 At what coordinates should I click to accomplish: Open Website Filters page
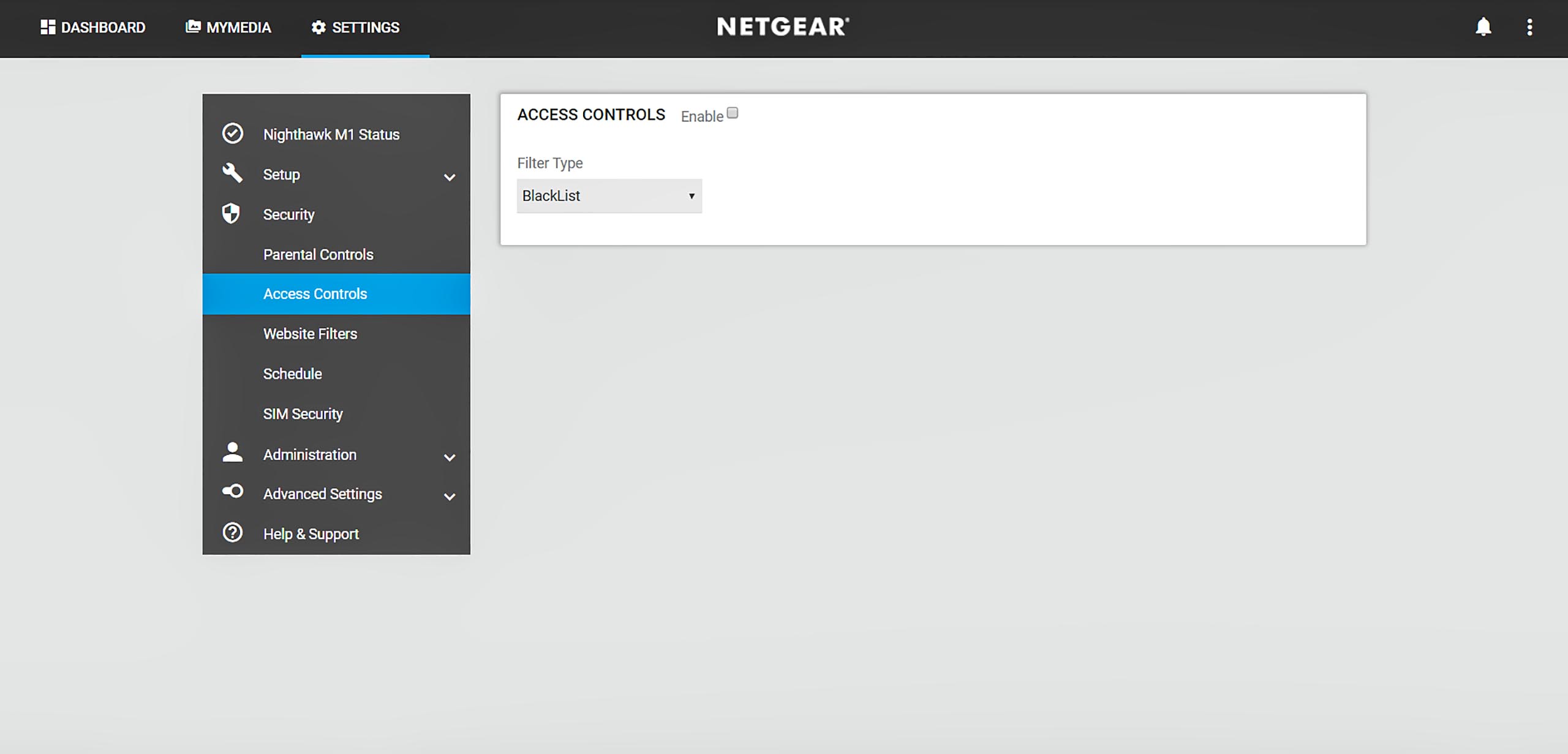(x=310, y=334)
